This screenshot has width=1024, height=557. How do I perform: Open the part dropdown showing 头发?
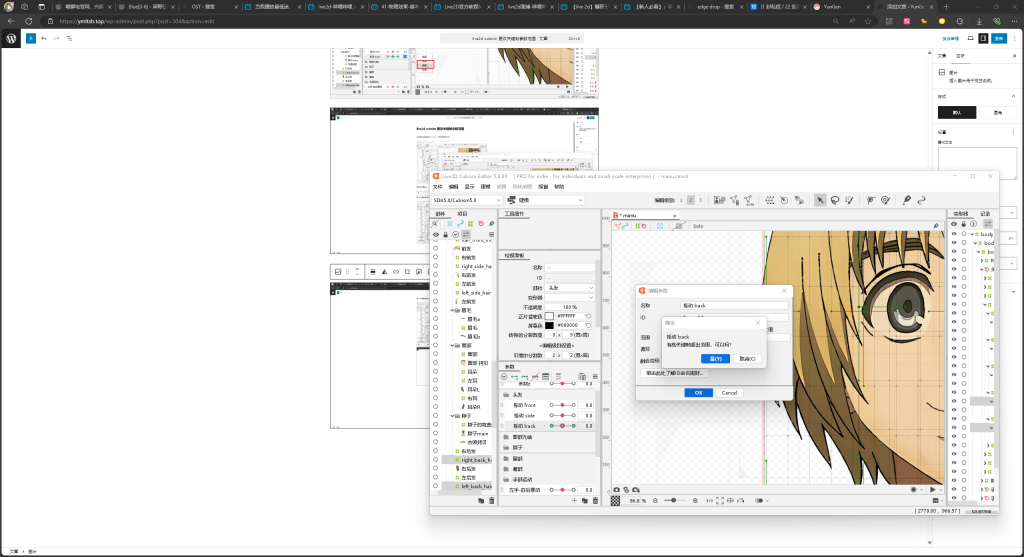click(x=570, y=288)
